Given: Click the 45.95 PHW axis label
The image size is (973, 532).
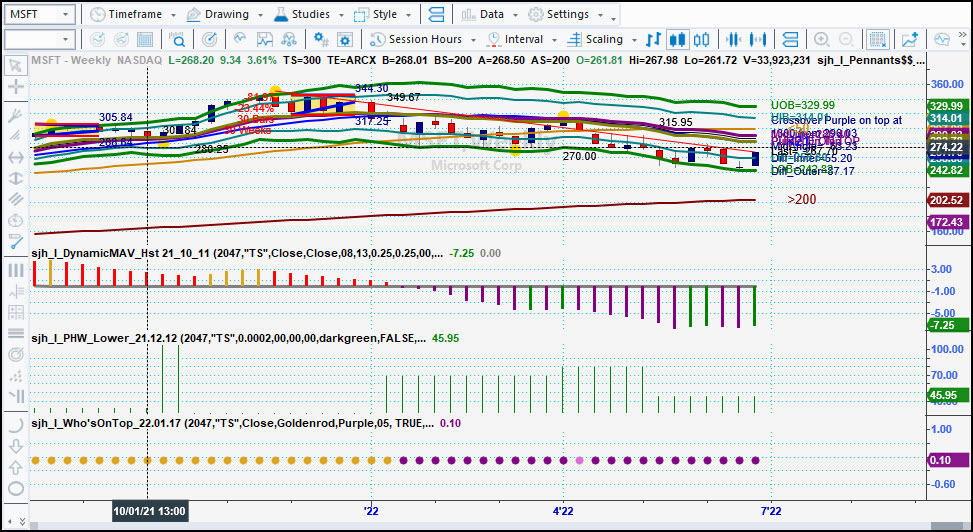Looking at the screenshot, I should pyautogui.click(x=947, y=395).
